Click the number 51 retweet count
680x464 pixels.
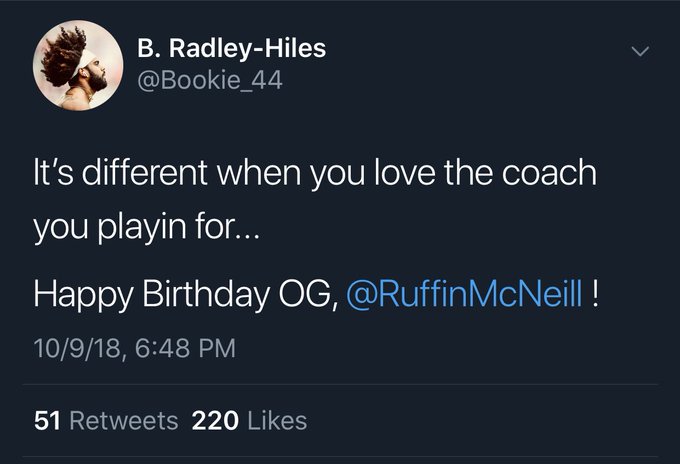point(46,420)
